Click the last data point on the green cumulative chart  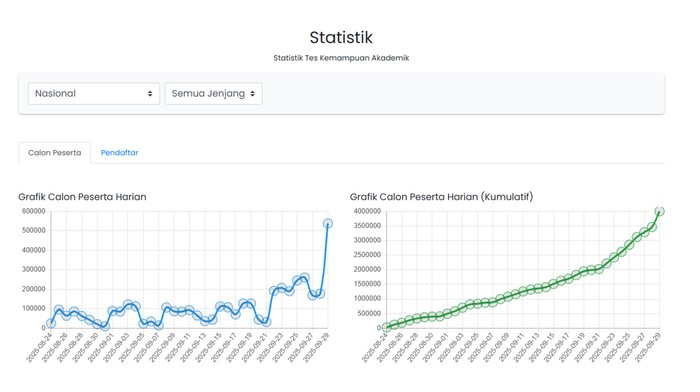tap(659, 211)
